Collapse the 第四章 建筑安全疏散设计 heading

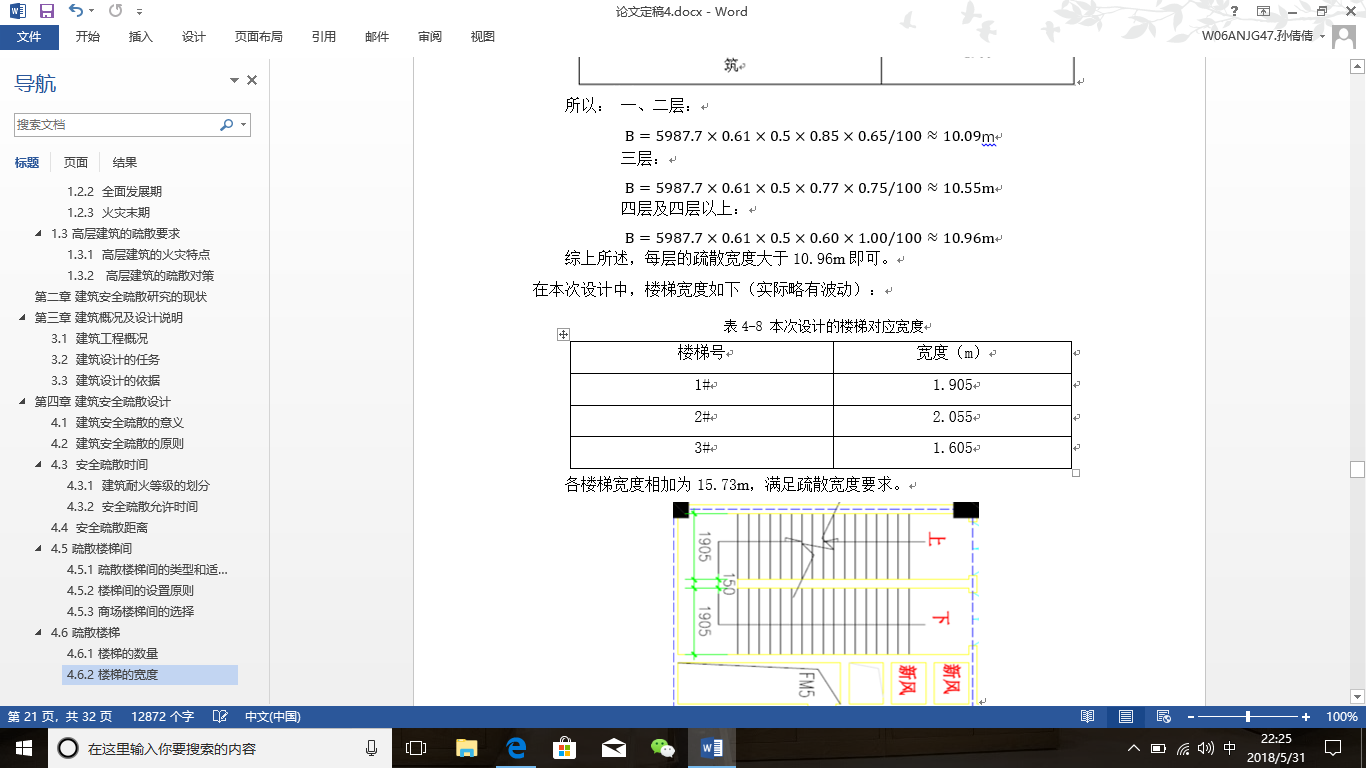[x=22, y=401]
